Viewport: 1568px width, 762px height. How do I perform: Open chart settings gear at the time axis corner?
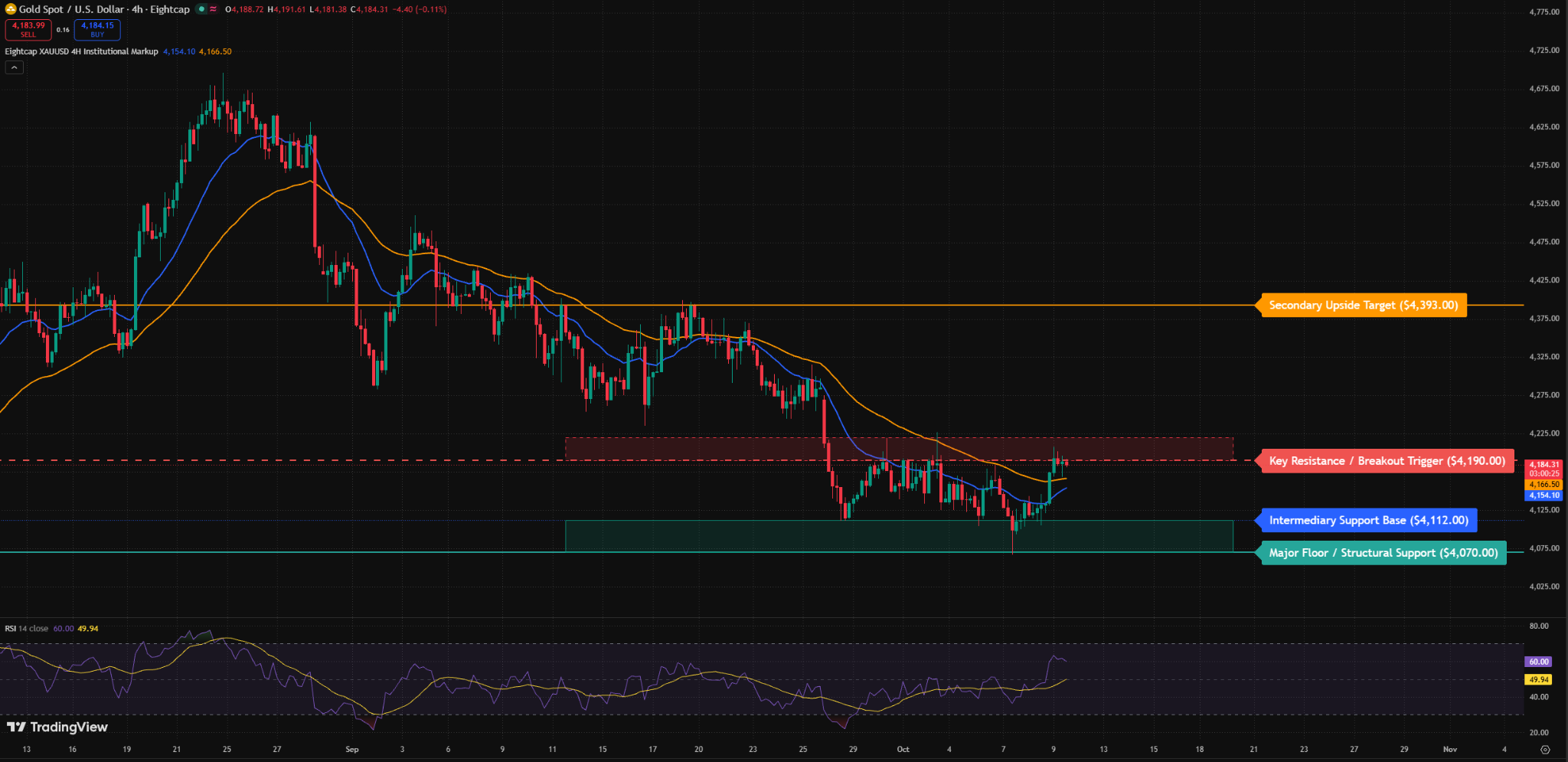(1545, 750)
